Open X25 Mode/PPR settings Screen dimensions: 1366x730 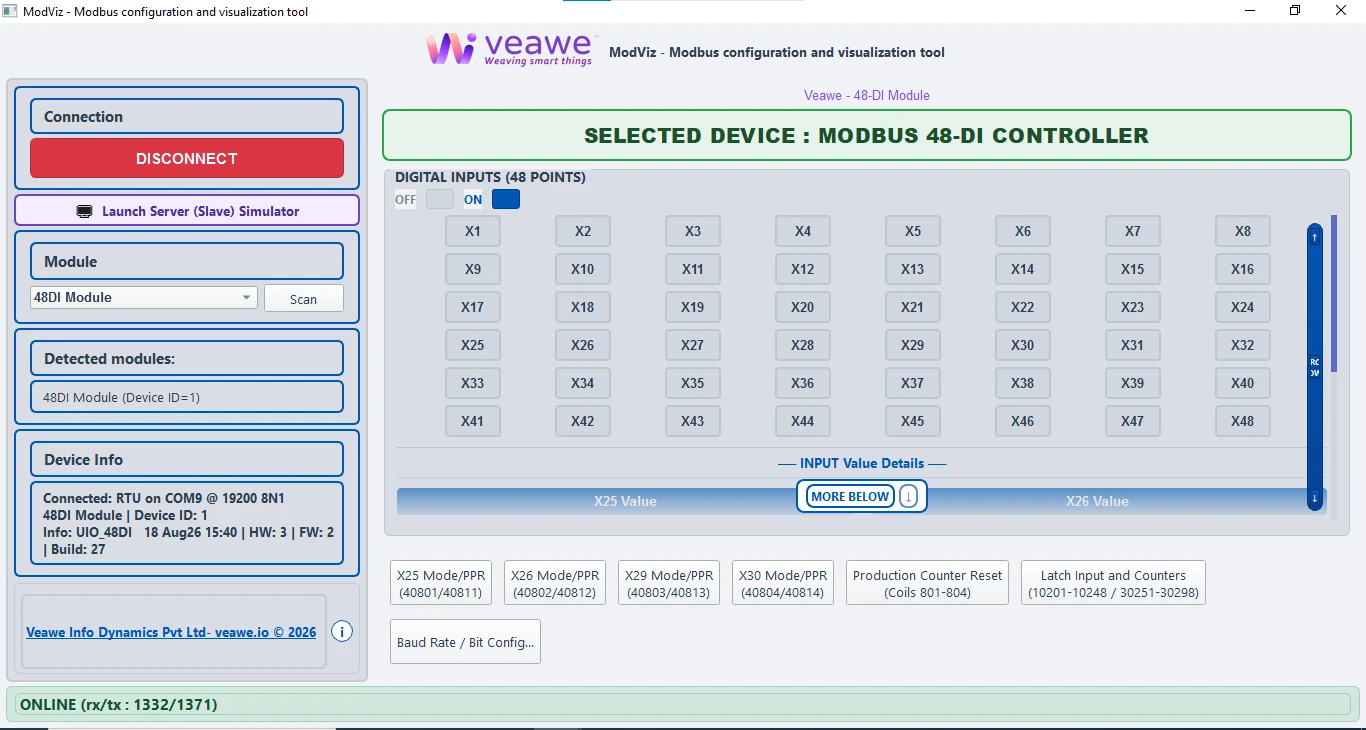click(x=441, y=583)
